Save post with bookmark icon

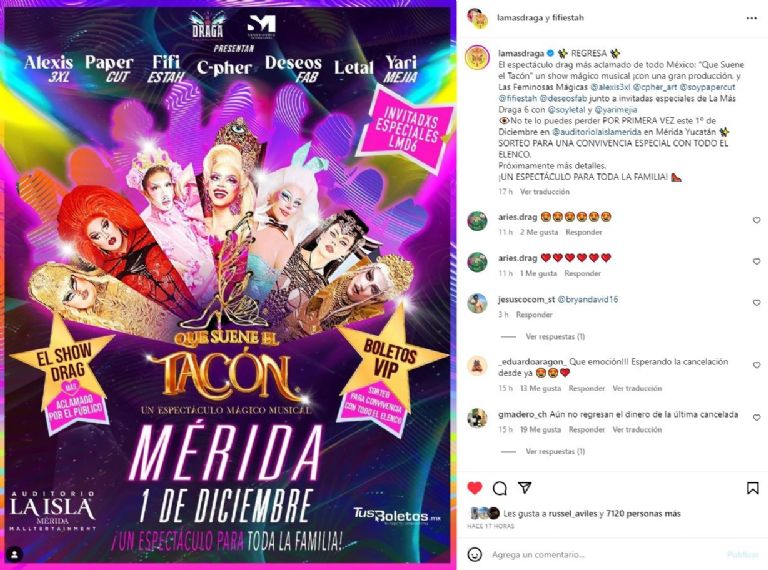click(752, 488)
